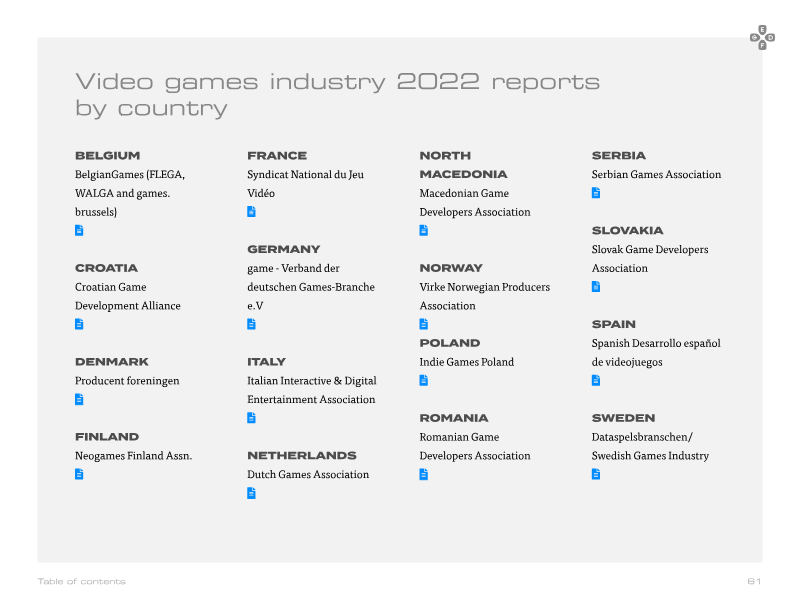This screenshot has height=600, width=800.
Task: Select 'Dataspelsbranschen/ Swedish Games Industry' text
Action: pos(651,446)
